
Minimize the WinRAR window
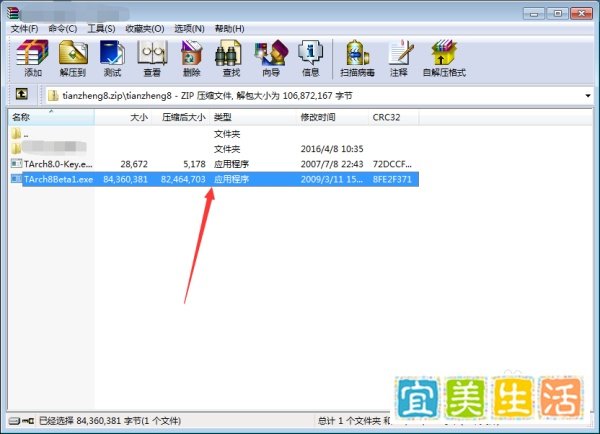pos(534,14)
